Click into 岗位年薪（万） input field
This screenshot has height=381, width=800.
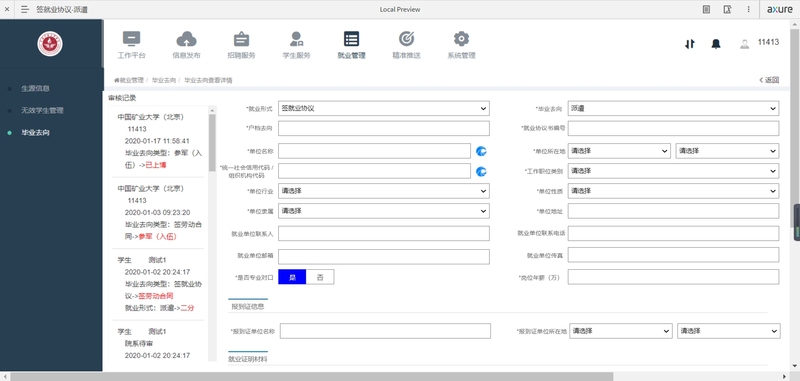point(673,277)
